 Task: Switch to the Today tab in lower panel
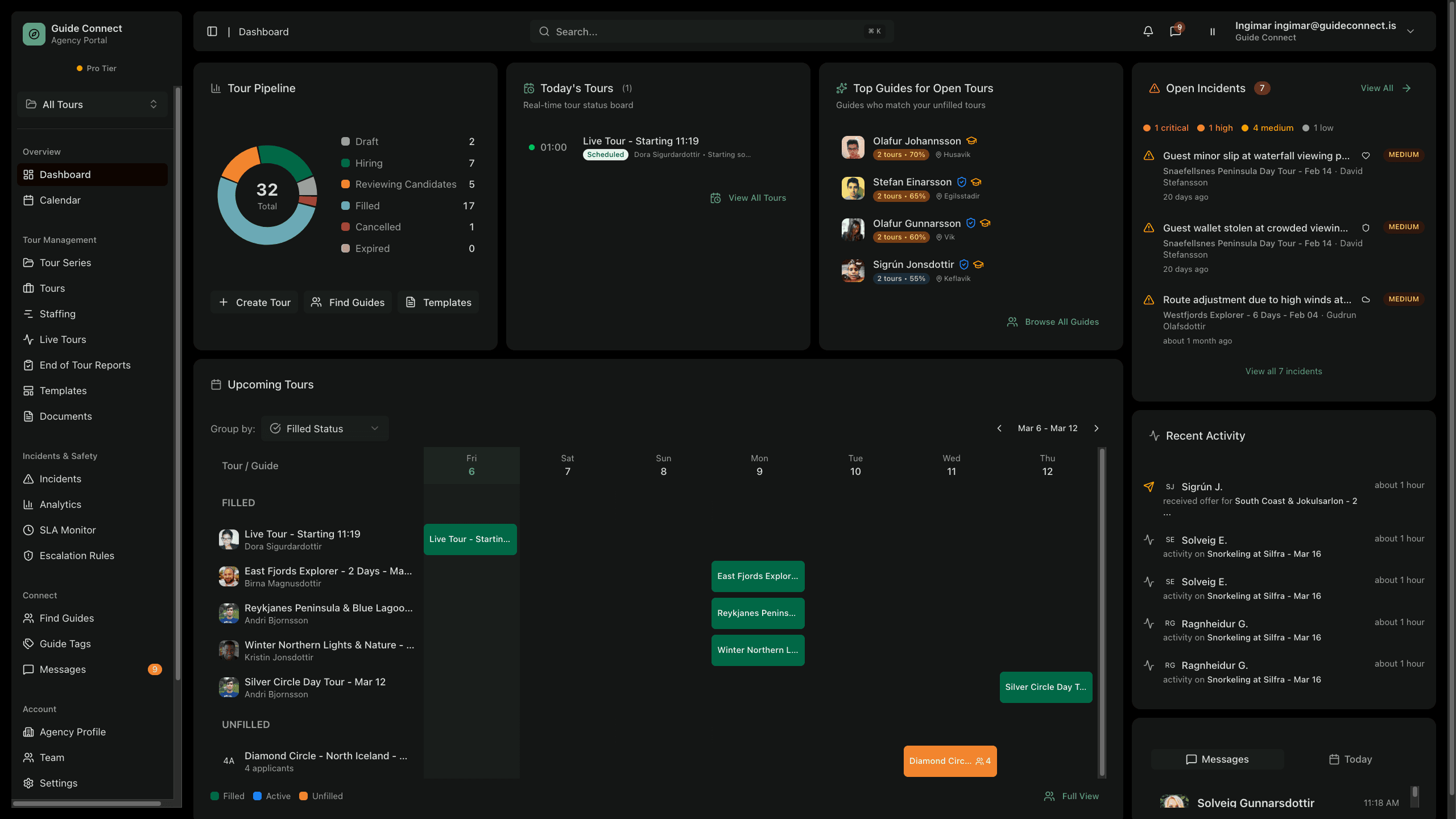1350,759
